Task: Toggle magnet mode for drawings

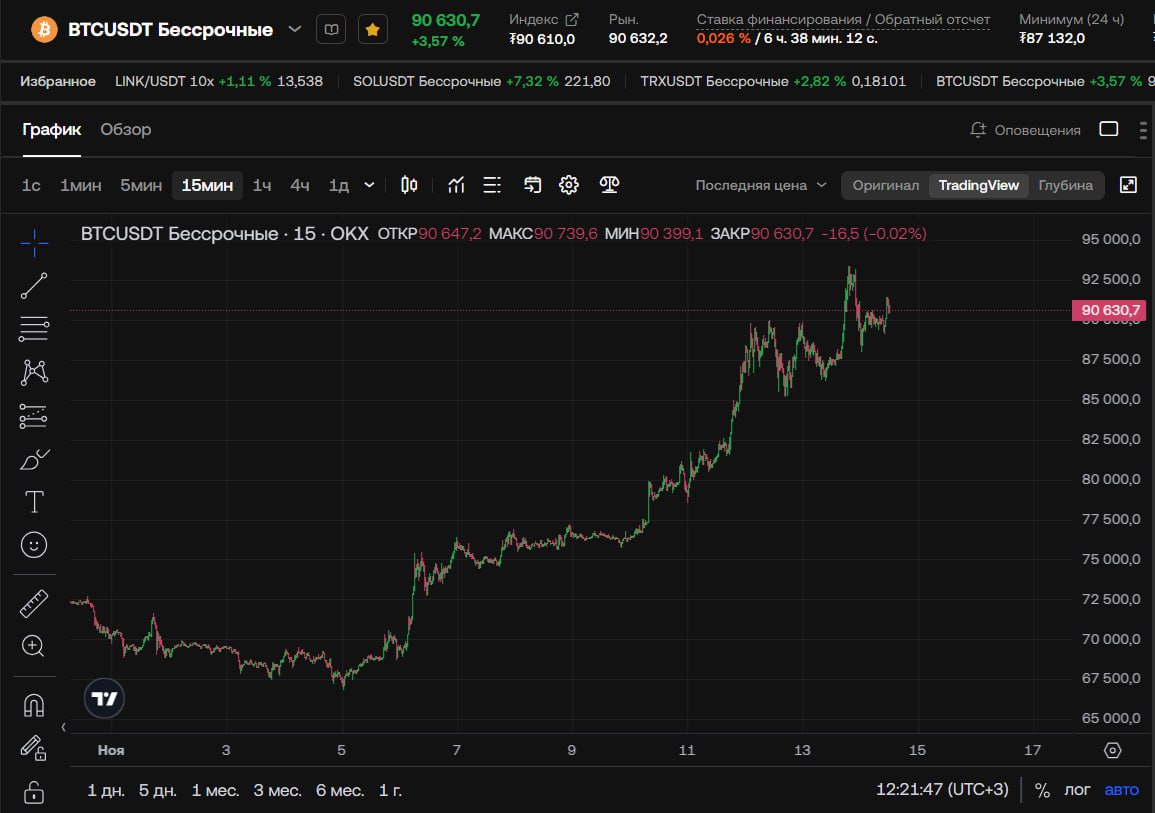Action: point(34,705)
